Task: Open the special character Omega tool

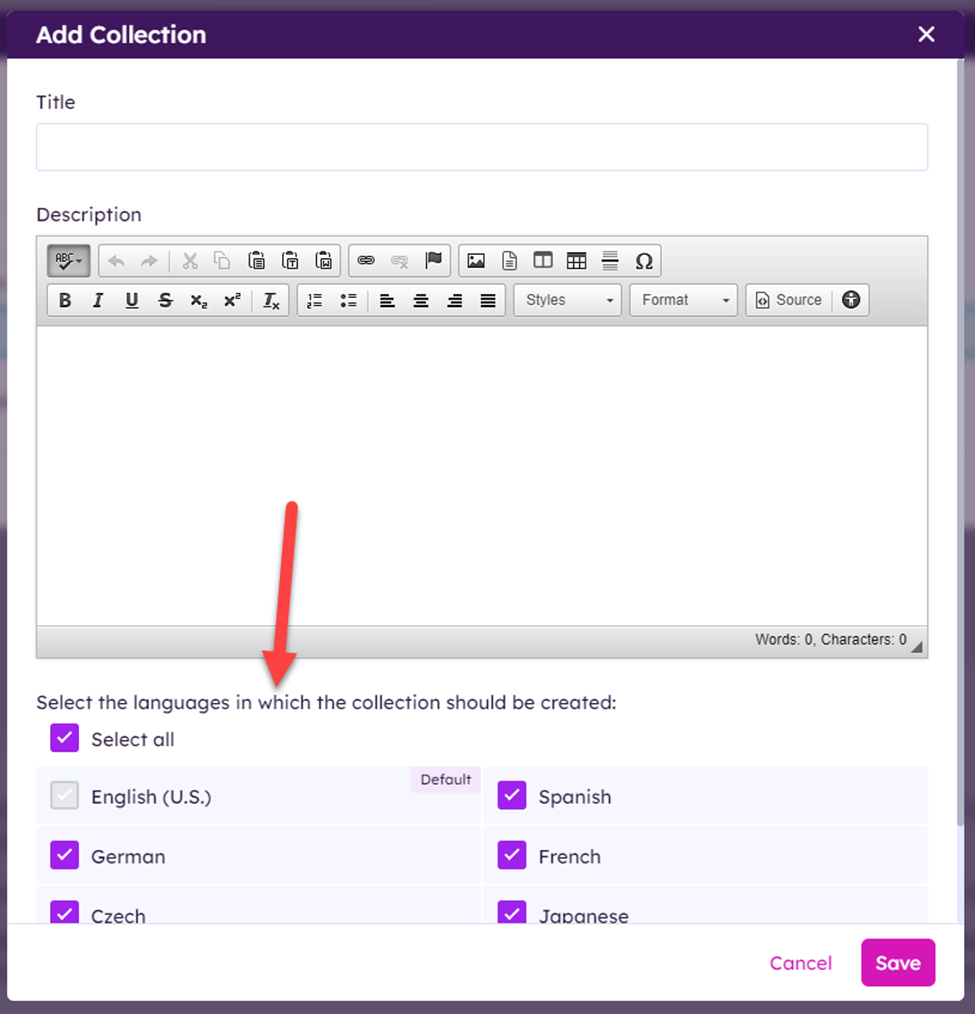Action: [644, 261]
